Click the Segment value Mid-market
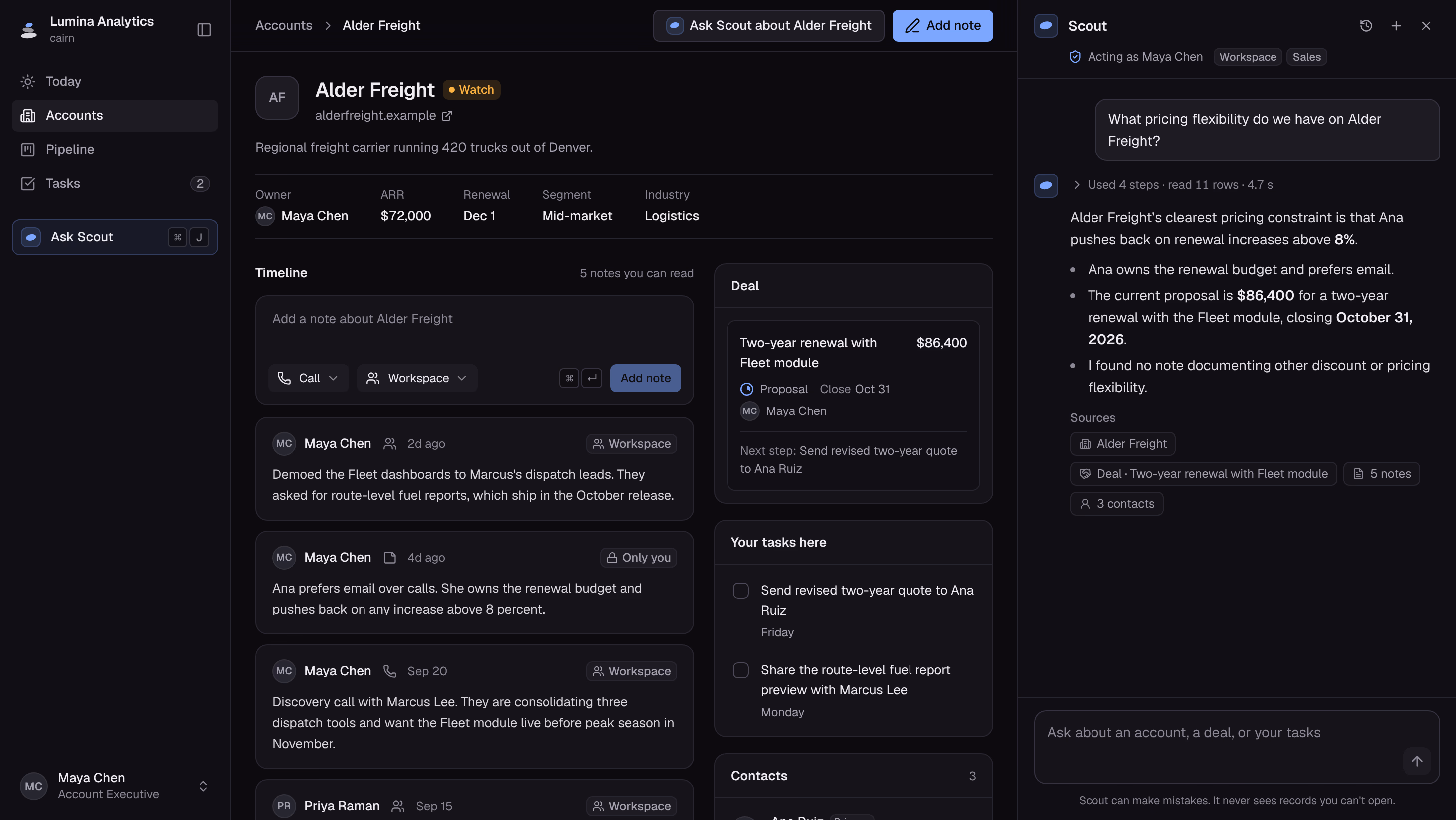Screen dimensions: 1456x820 [577, 216]
